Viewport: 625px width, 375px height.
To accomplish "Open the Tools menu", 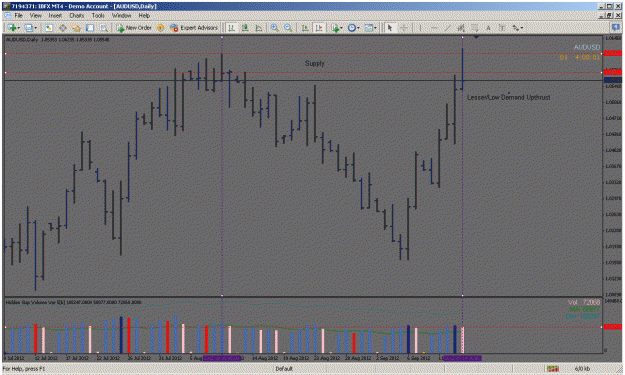I will click(98, 16).
